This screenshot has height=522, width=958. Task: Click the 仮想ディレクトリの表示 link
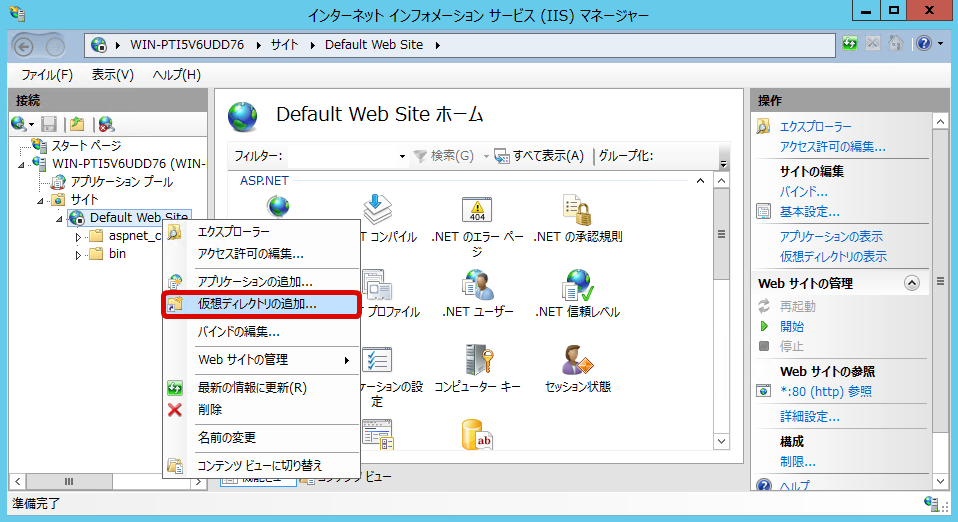pos(833,257)
